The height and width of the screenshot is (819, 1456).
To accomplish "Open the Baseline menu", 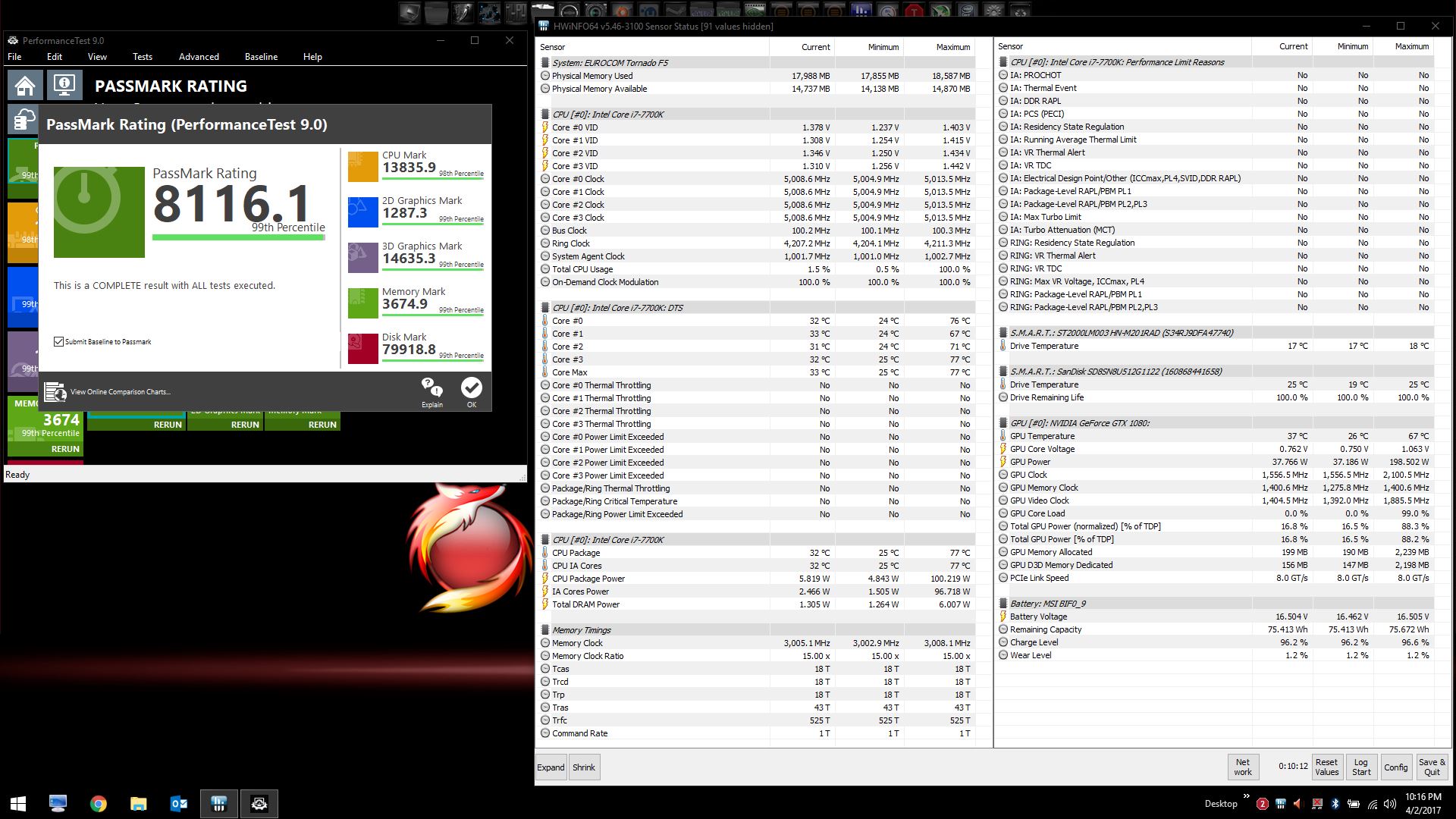I will (261, 57).
